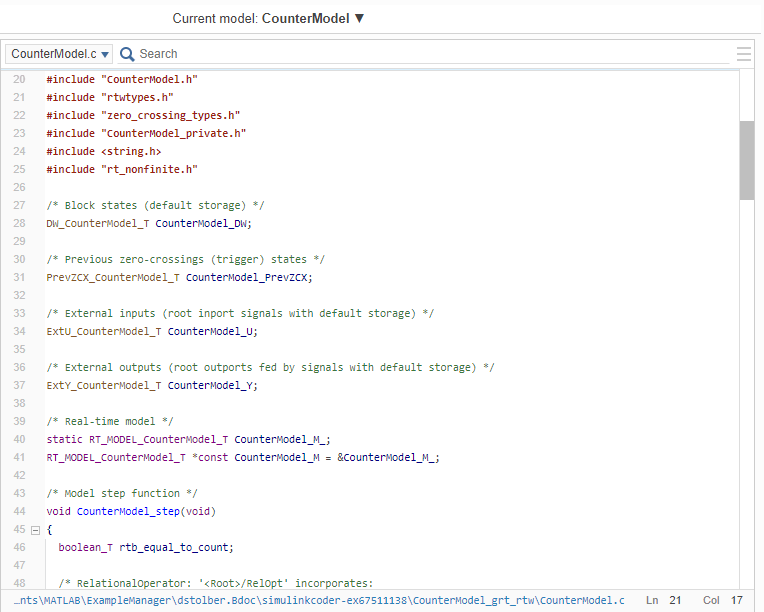This screenshot has height=612, width=764.
Task: Click the magnifying glass search icon
Action: click(x=127, y=54)
